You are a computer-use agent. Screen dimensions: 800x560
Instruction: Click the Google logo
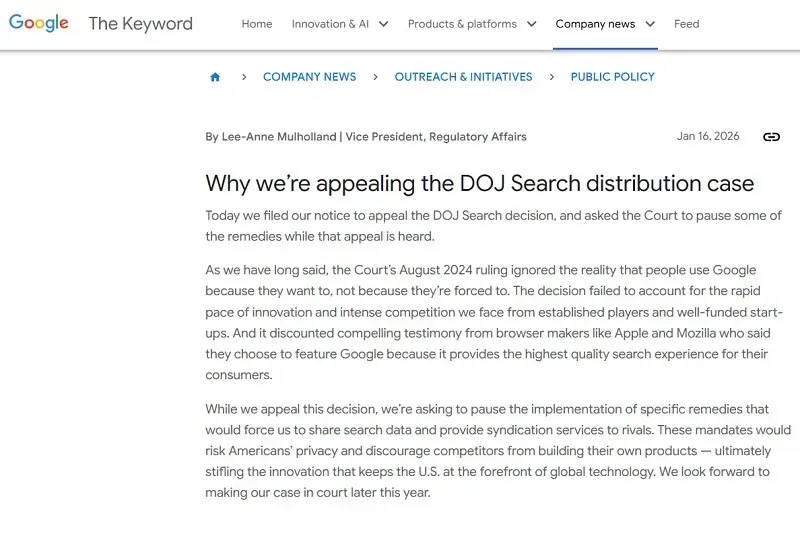pos(39,23)
